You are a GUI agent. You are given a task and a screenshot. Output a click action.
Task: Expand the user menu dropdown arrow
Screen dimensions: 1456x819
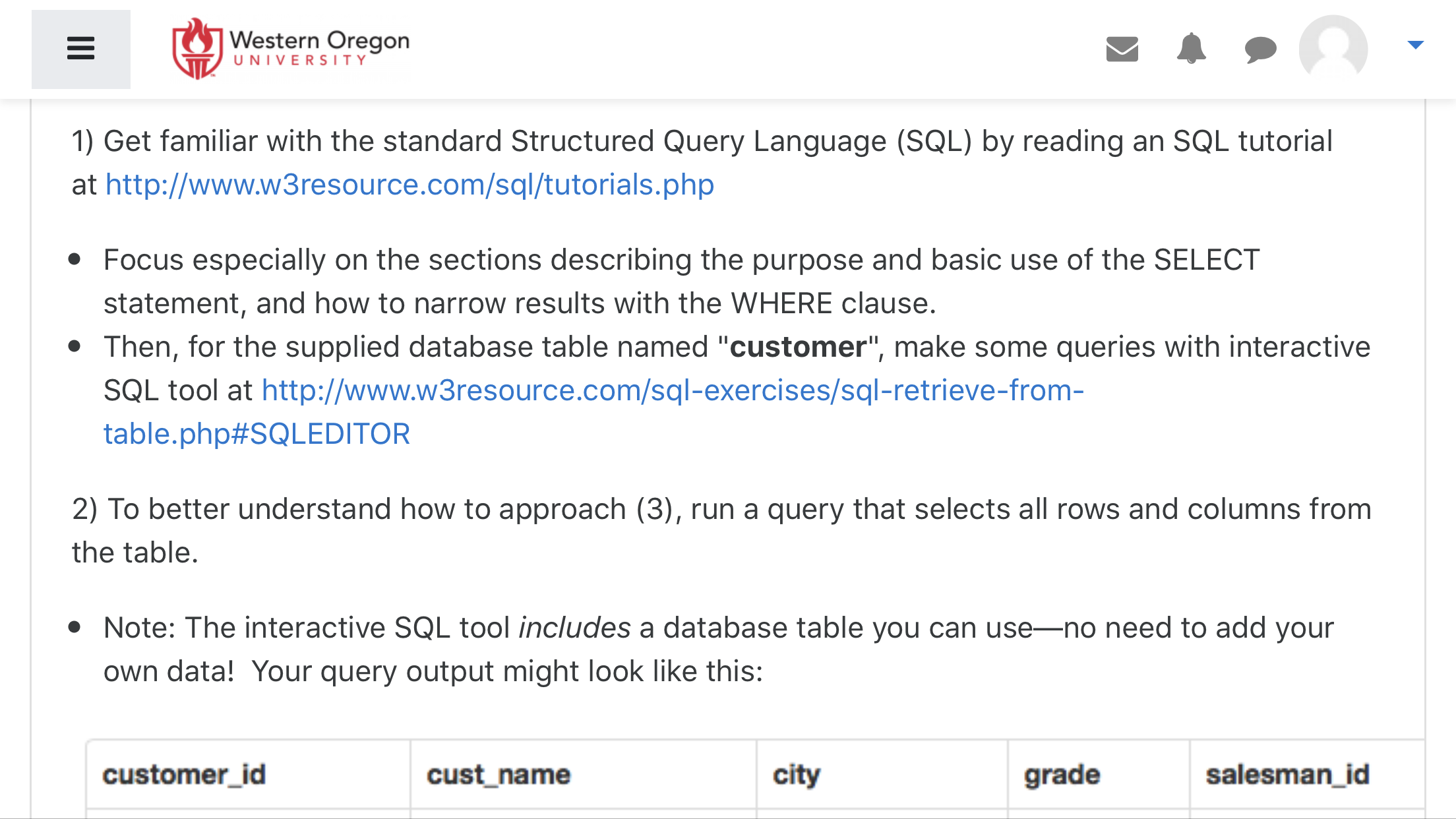point(1415,45)
